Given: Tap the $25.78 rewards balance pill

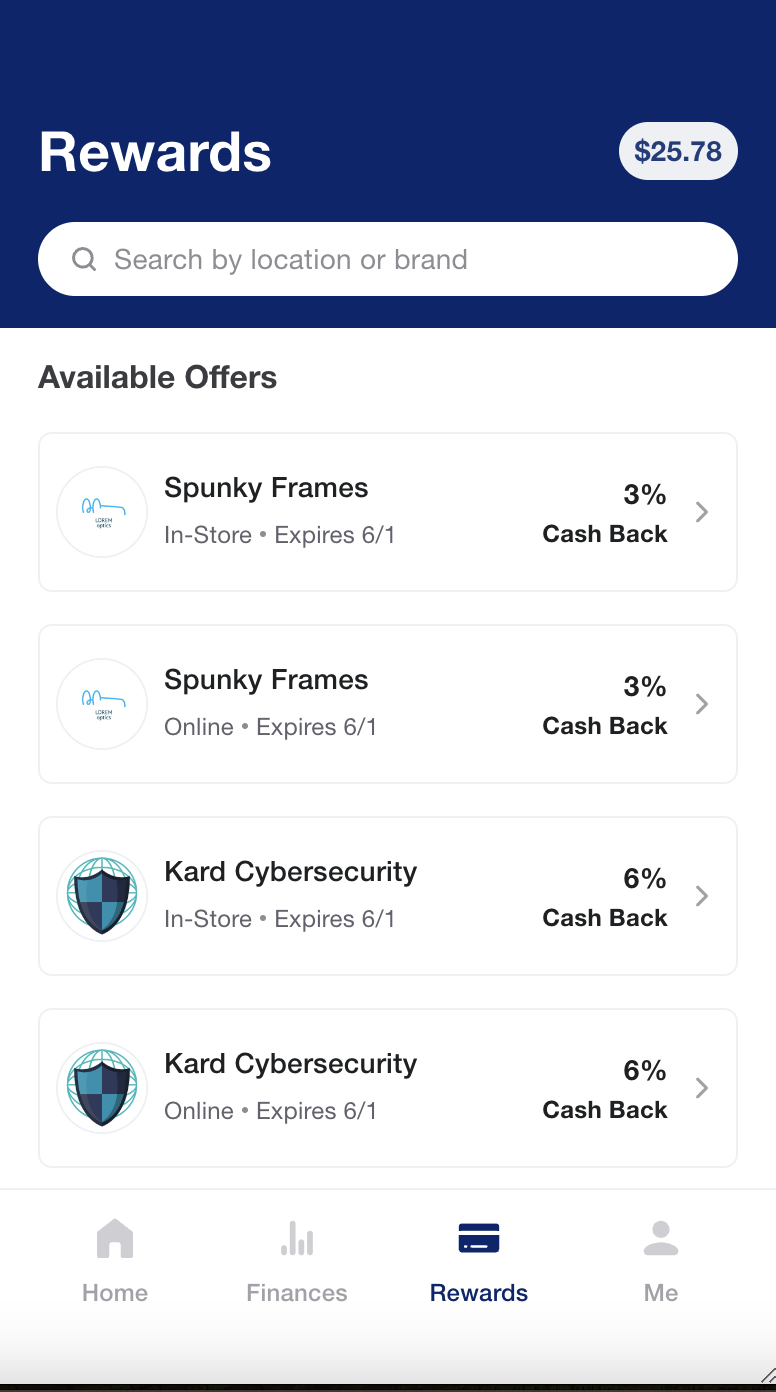Looking at the screenshot, I should coord(678,151).
